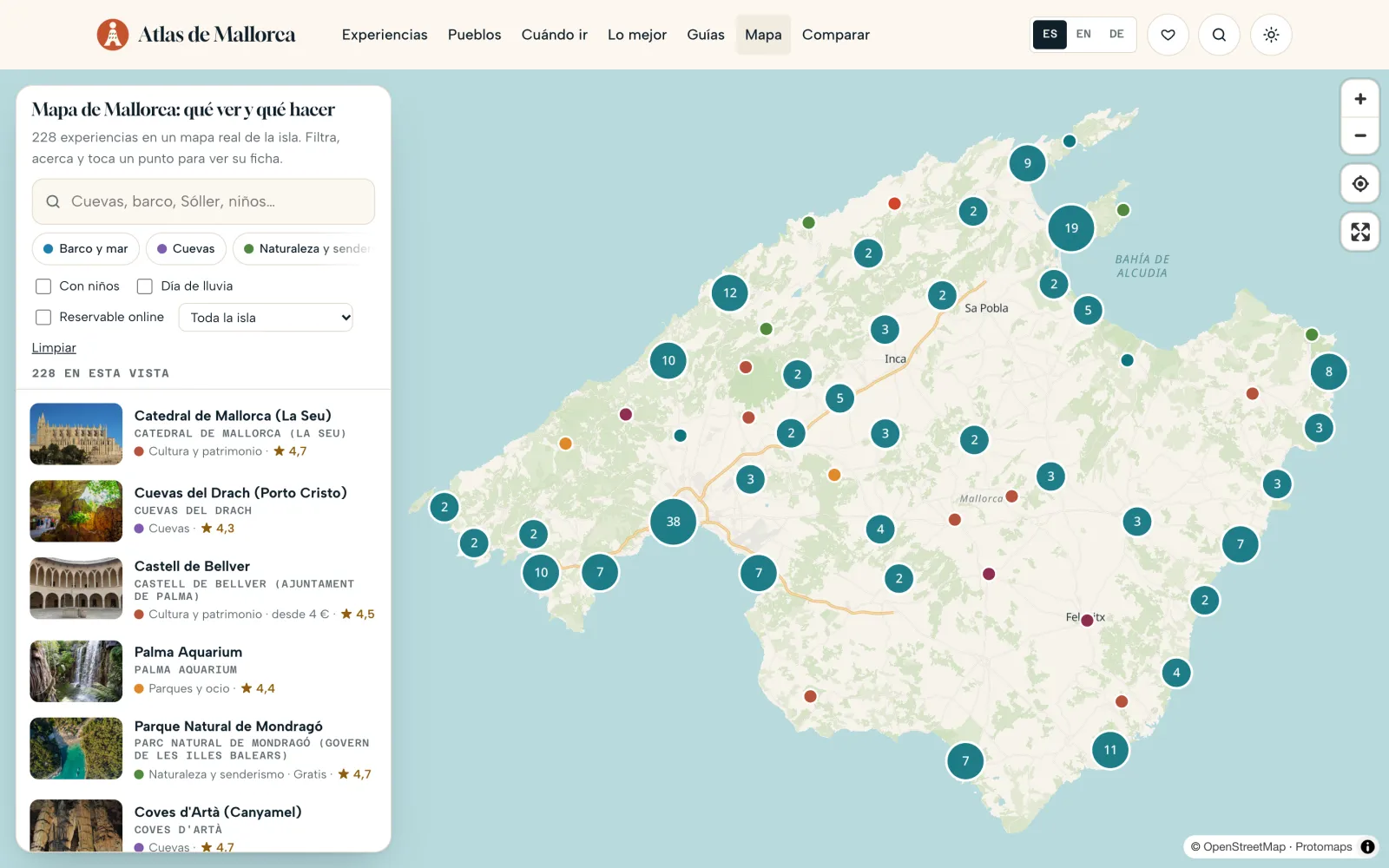Click the Cuevas del Drach thumbnail image
1389x868 pixels.
pos(76,511)
